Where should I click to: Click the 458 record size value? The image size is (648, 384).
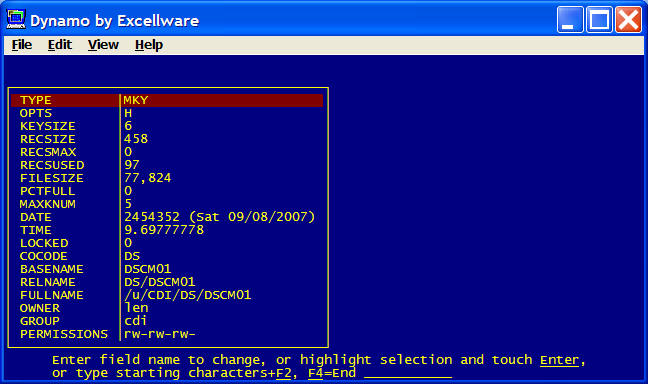[136, 139]
